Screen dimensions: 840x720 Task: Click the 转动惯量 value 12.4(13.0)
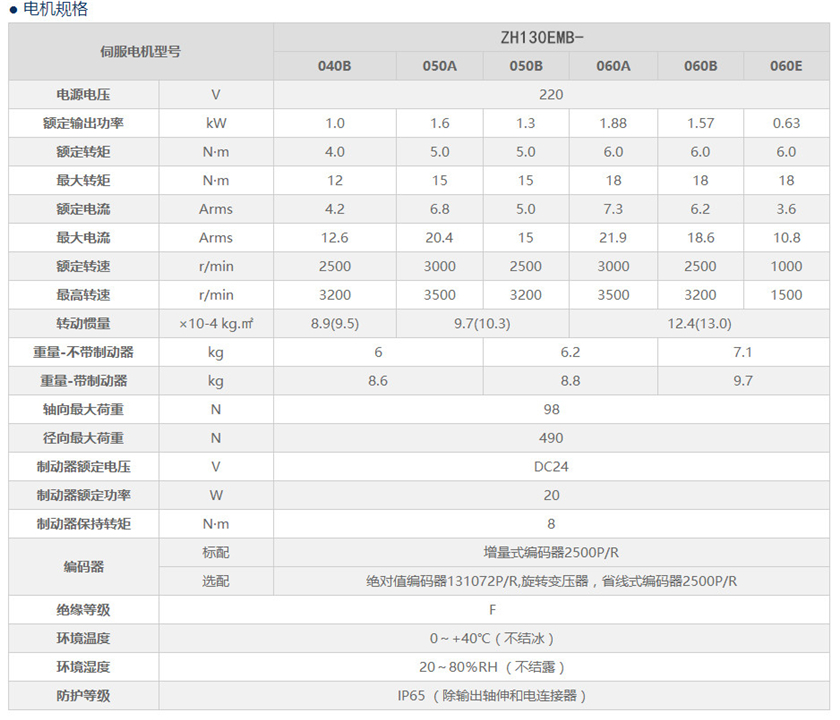700,324
